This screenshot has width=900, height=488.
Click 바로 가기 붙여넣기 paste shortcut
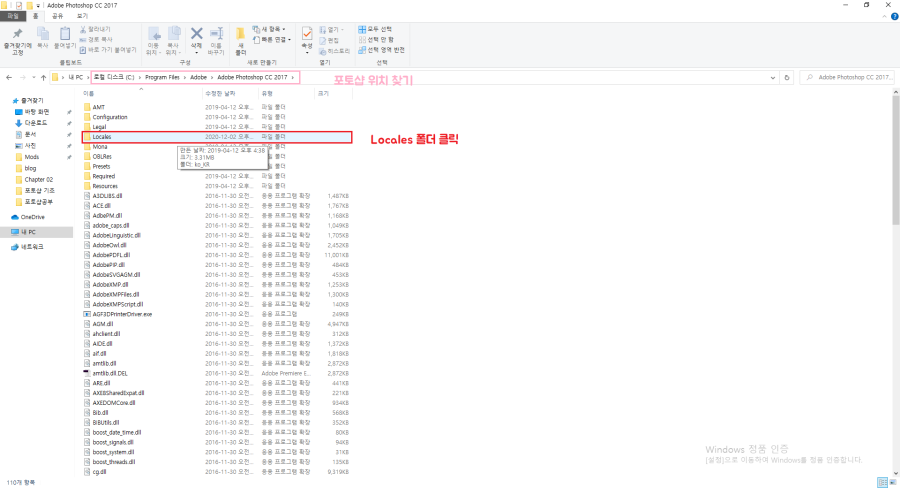[x=108, y=50]
